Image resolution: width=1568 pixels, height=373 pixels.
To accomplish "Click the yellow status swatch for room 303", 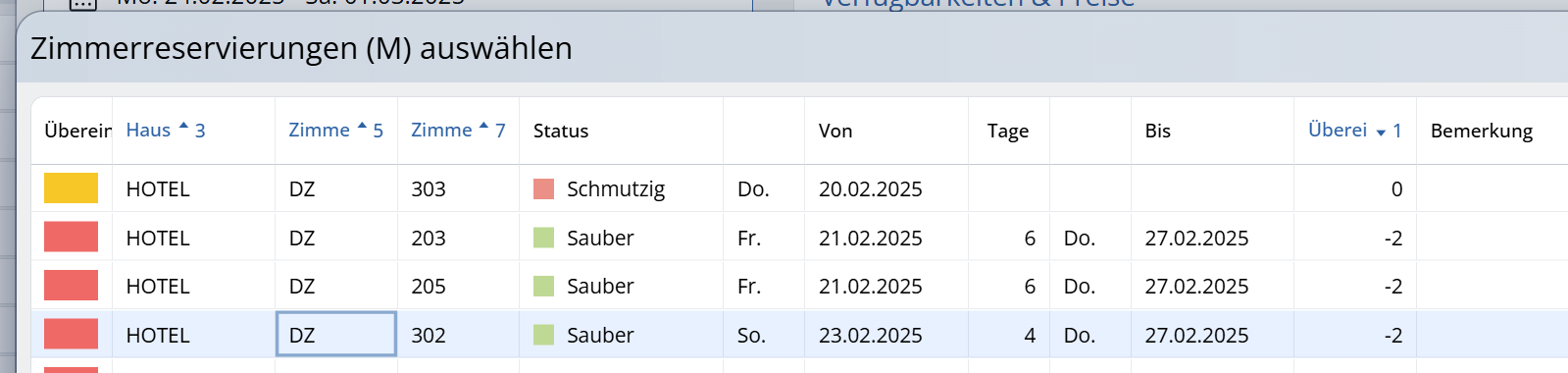I will (71, 188).
